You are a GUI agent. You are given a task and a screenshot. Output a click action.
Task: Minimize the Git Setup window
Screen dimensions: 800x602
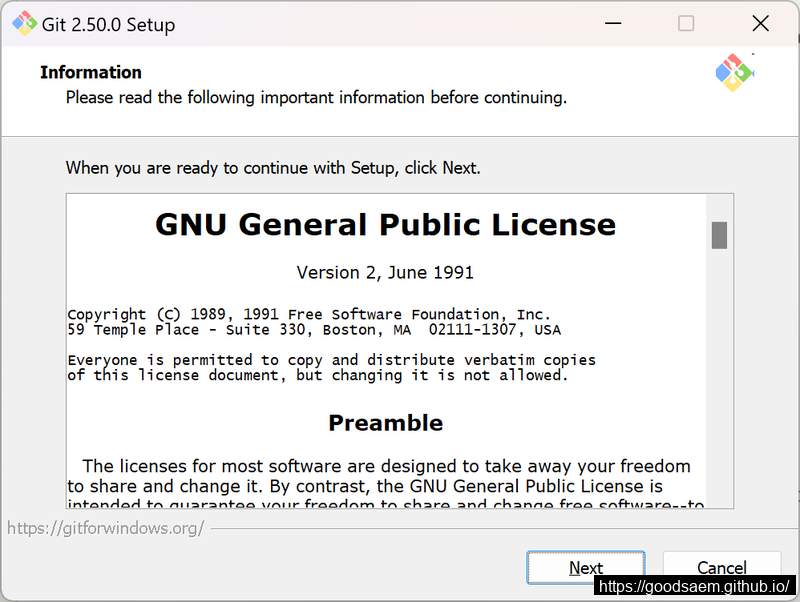tap(613, 23)
